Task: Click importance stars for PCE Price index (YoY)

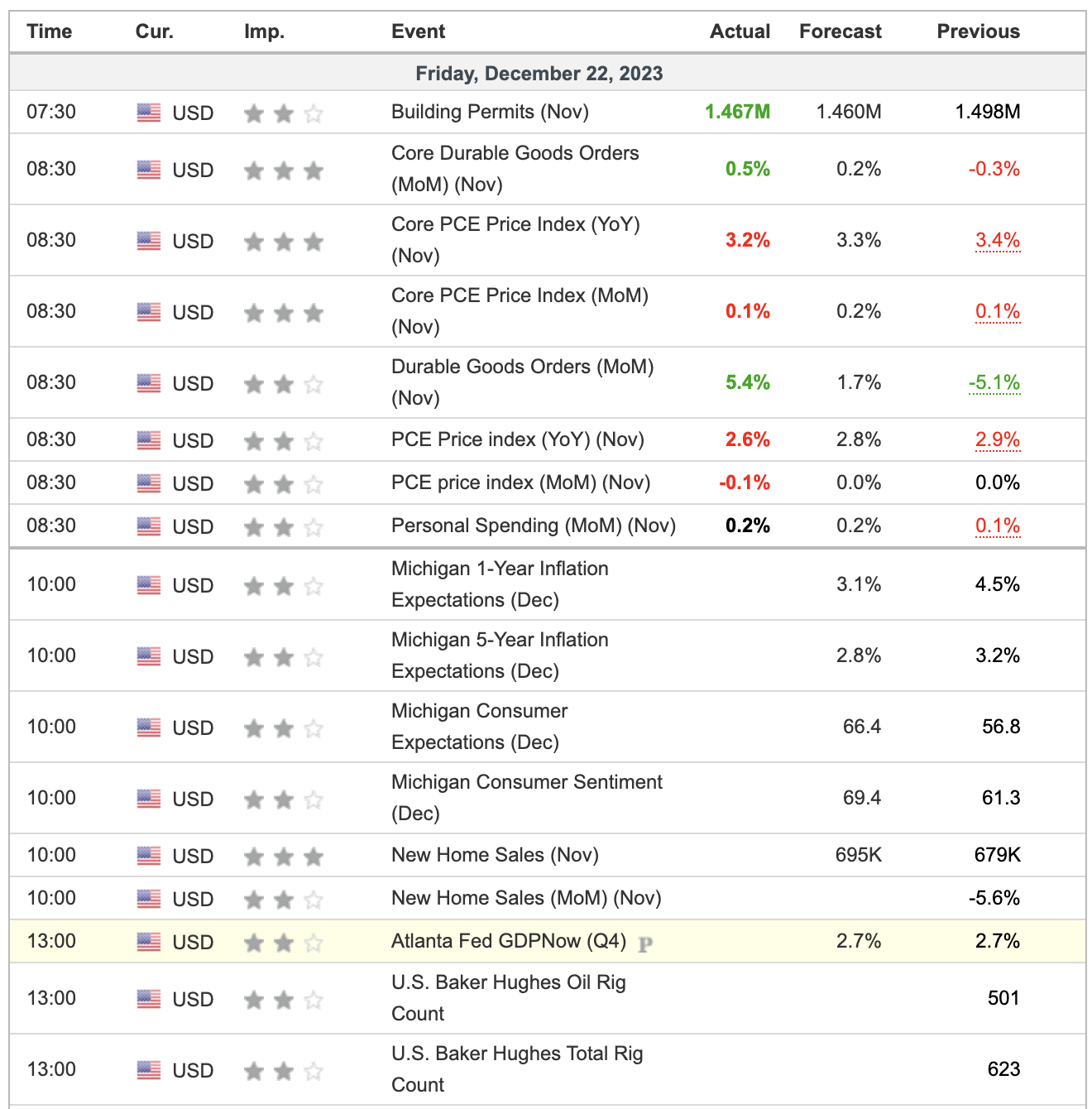Action: 283,441
